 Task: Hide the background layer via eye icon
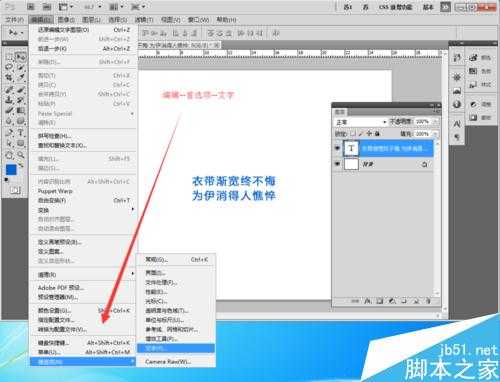click(337, 164)
